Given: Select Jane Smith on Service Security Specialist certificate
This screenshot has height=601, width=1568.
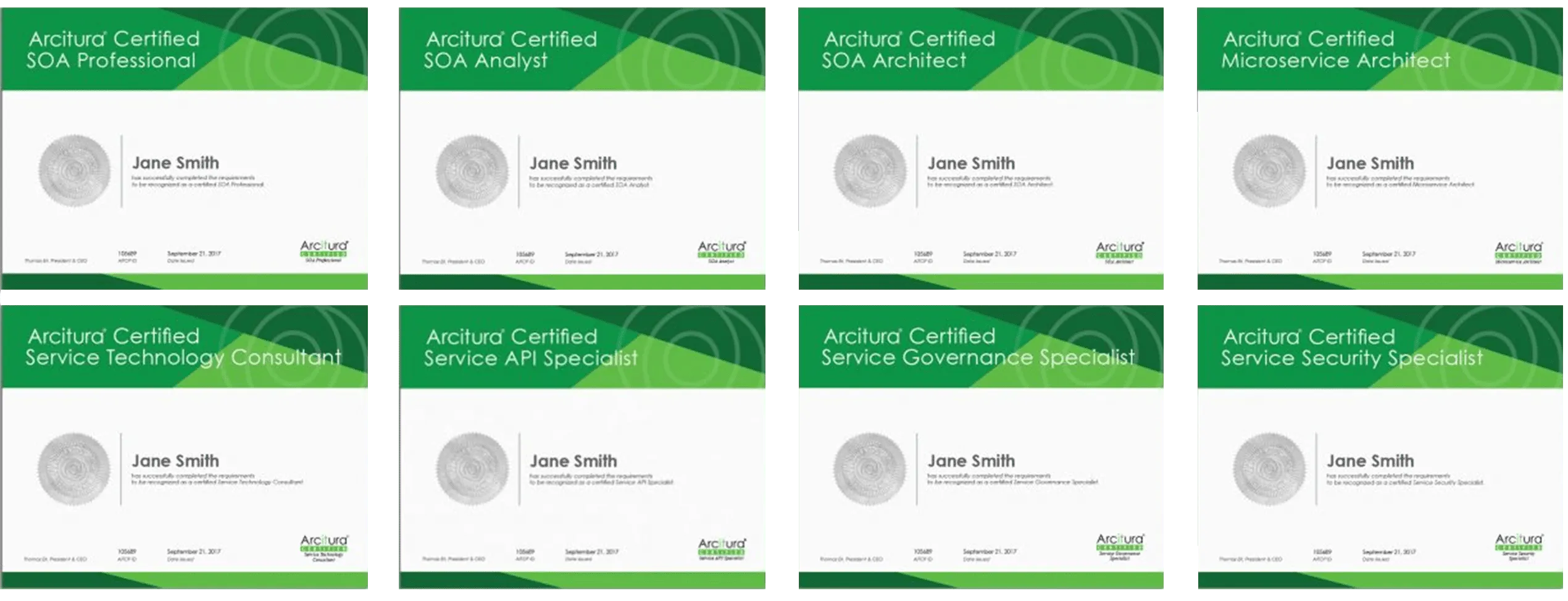Looking at the screenshot, I should click(1370, 461).
